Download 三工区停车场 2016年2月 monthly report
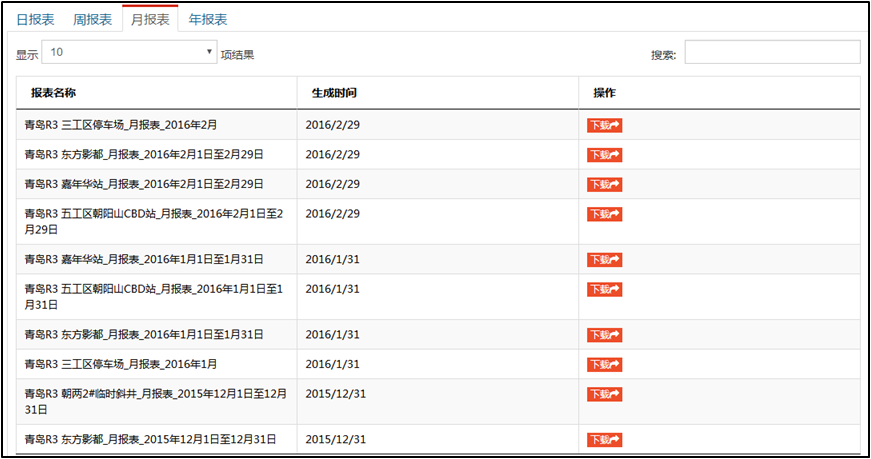The height and width of the screenshot is (459, 871). pos(604,126)
